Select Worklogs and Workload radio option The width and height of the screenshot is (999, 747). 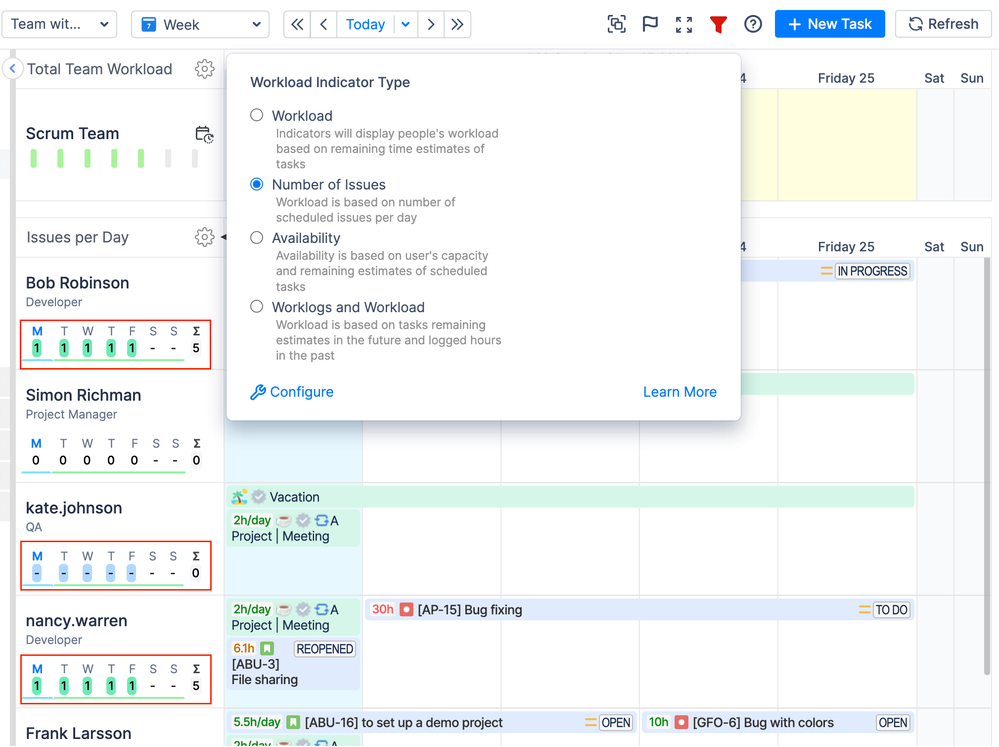[x=257, y=307]
